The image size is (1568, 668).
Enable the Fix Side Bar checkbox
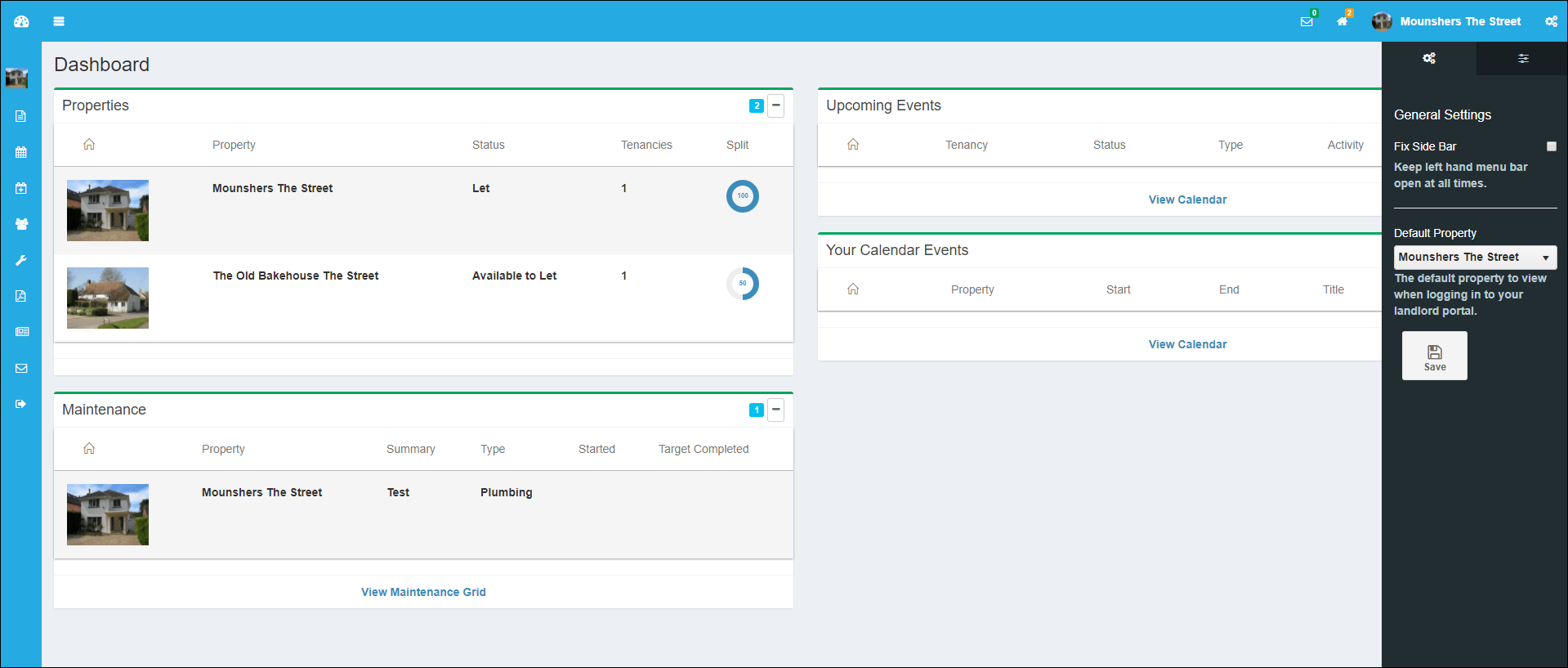pyautogui.click(x=1552, y=146)
